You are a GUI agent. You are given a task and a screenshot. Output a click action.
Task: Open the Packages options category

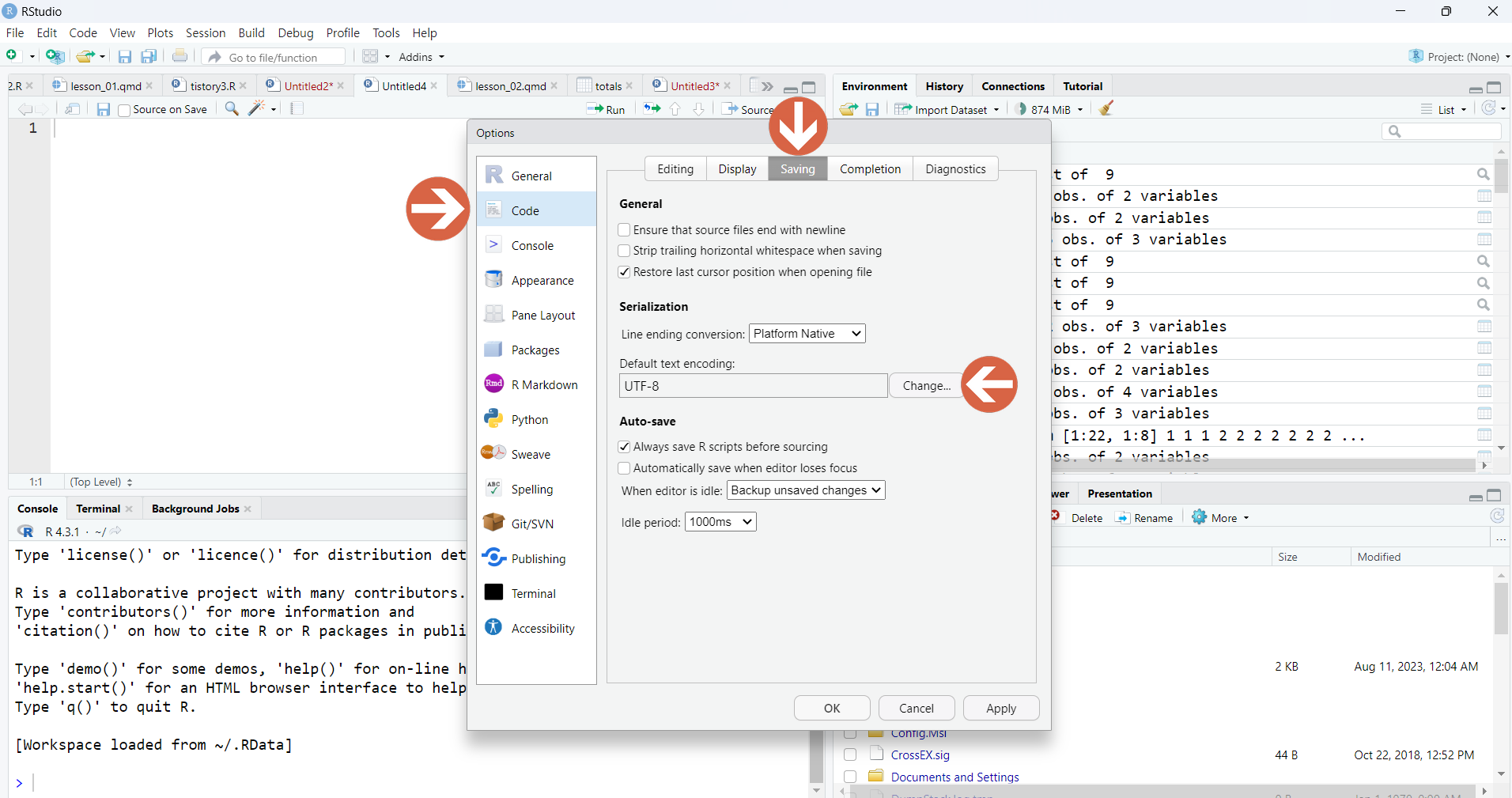(x=536, y=350)
